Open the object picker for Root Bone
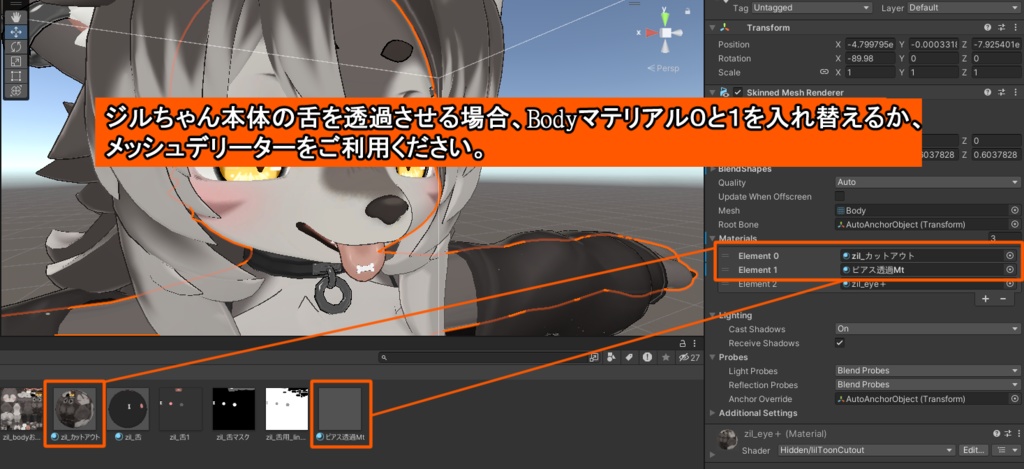The image size is (1024, 469). pyautogui.click(x=1014, y=224)
